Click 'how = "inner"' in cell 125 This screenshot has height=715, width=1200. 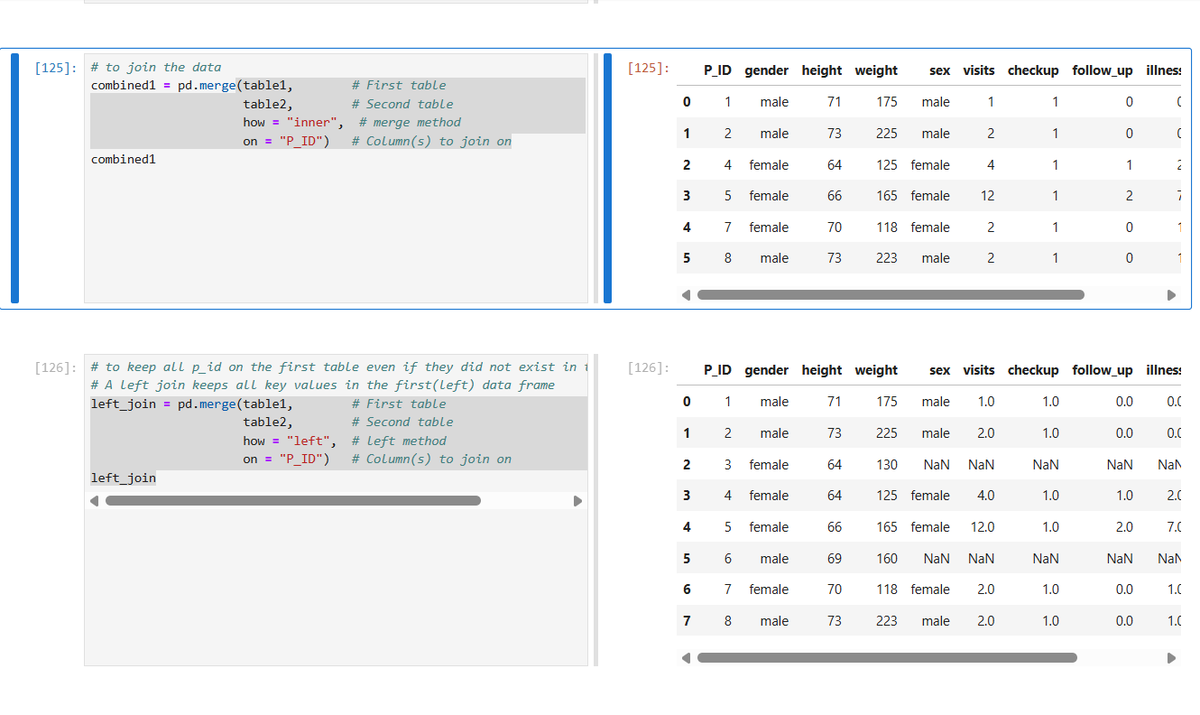point(291,122)
